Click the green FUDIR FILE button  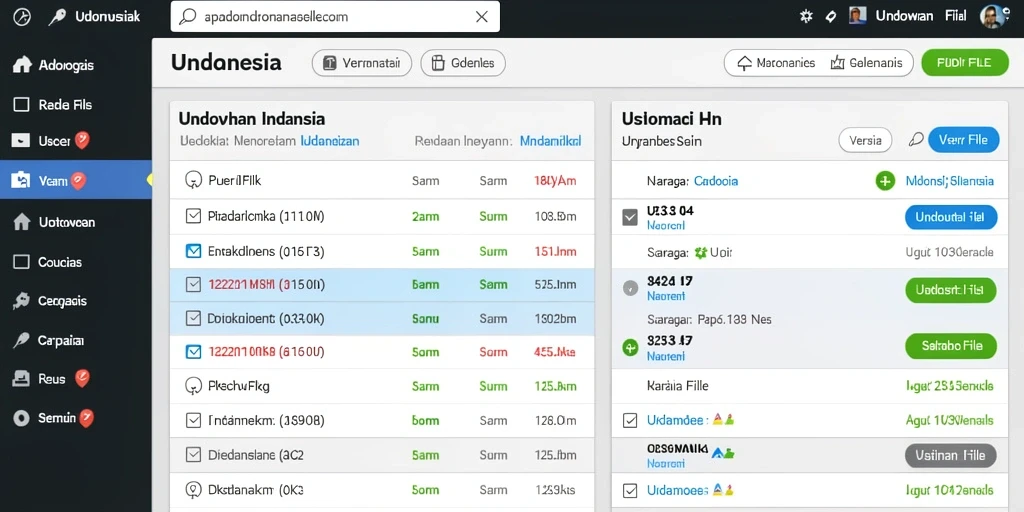(965, 63)
